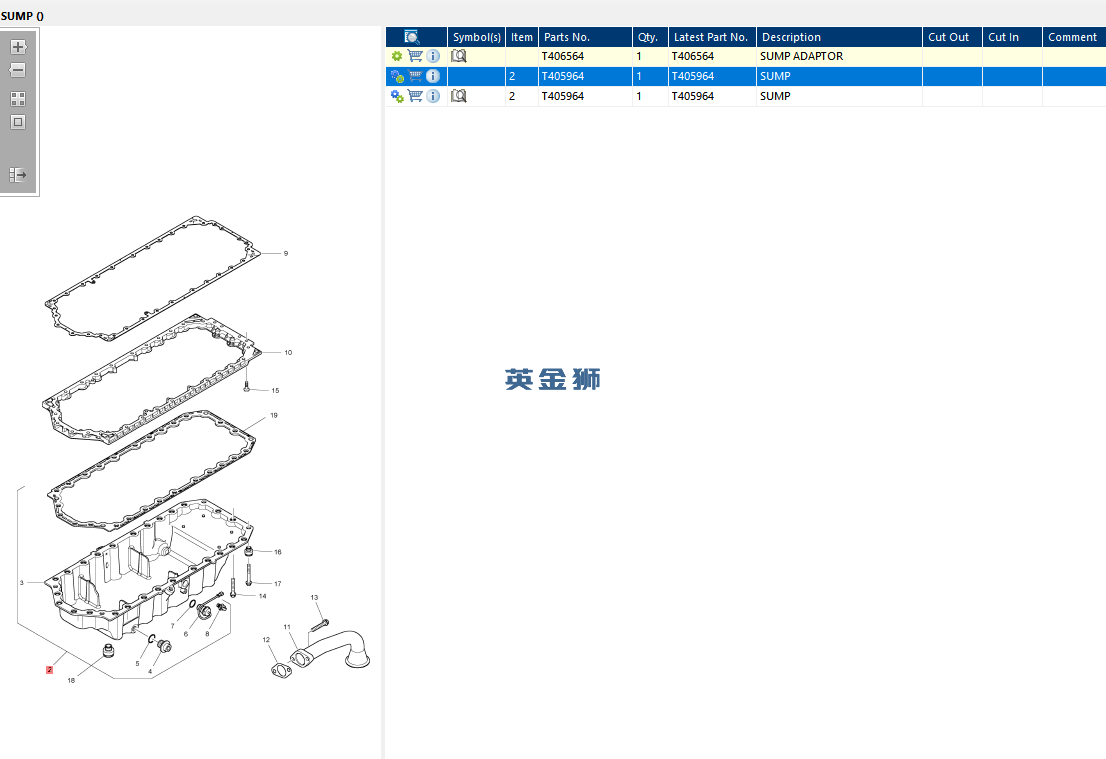Click cart icon on highlighted SUMP row
This screenshot has width=1106, height=759.
pos(415,76)
